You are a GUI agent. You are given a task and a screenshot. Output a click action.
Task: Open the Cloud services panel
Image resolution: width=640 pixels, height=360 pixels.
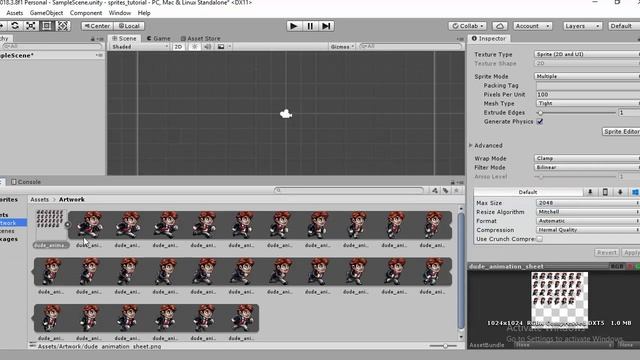point(500,26)
